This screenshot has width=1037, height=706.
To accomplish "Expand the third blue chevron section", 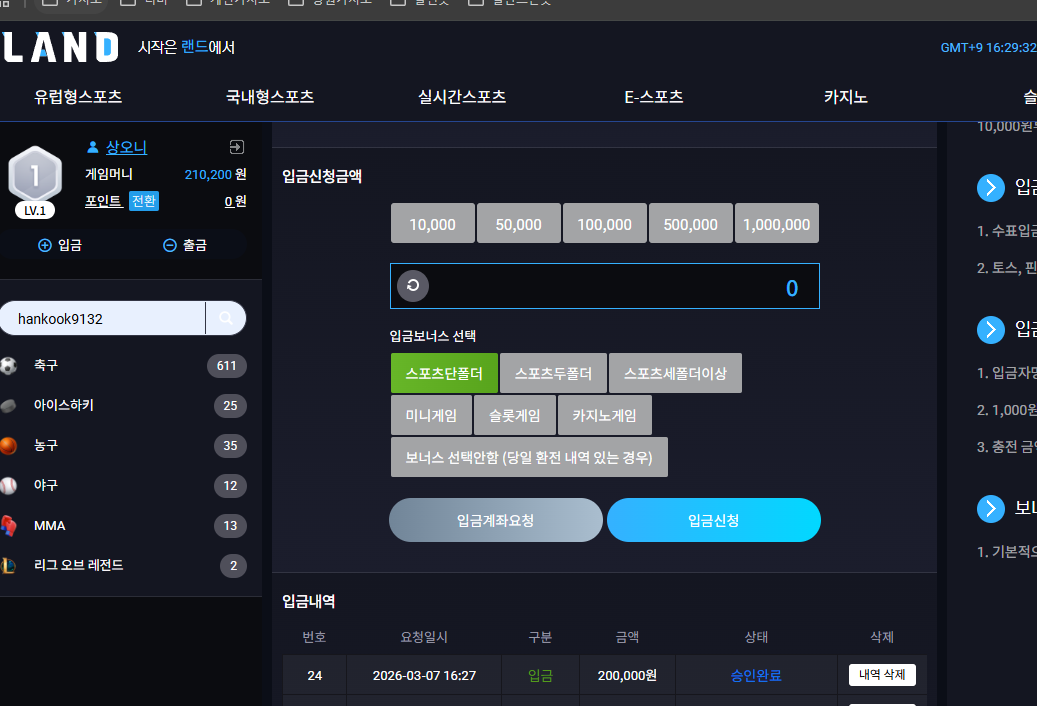I will (991, 508).
